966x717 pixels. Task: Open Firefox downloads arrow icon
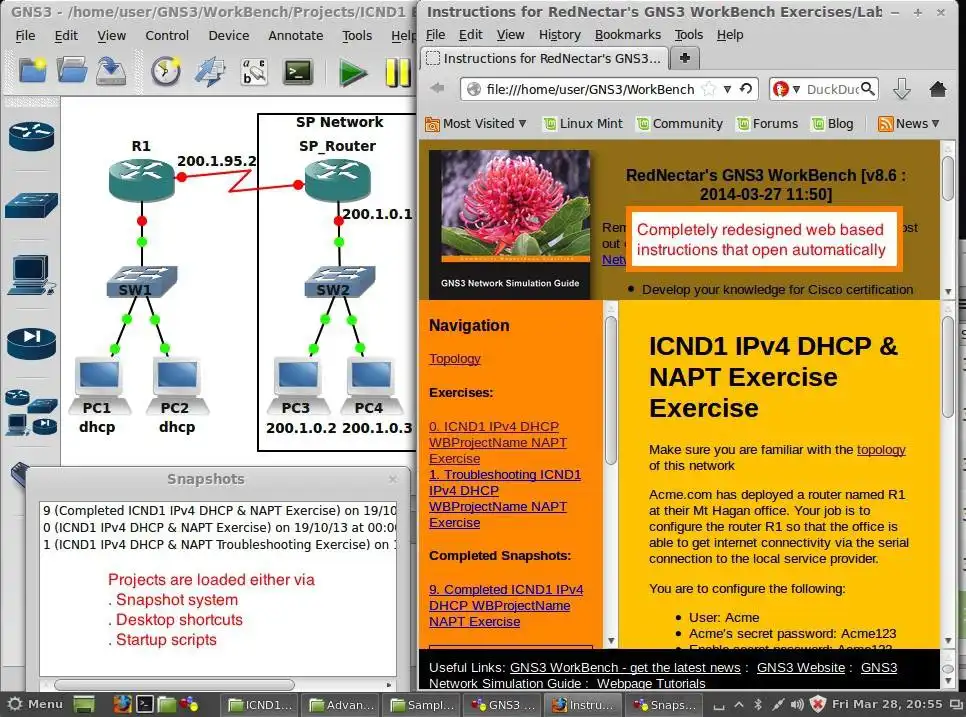pyautogui.click(x=902, y=89)
